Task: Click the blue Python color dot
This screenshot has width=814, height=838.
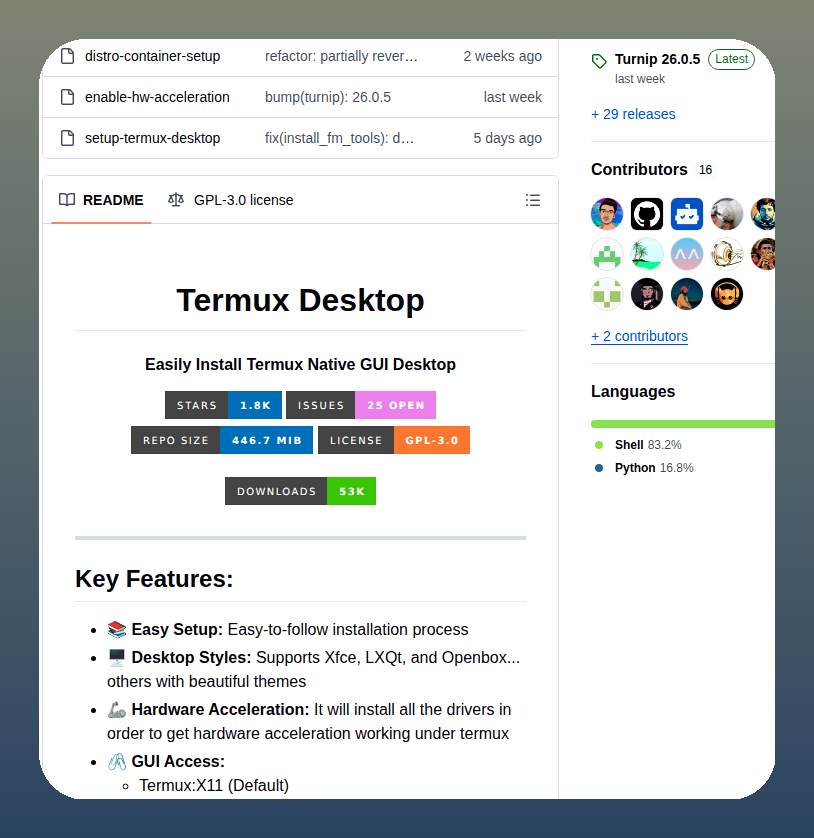Action: [599, 468]
